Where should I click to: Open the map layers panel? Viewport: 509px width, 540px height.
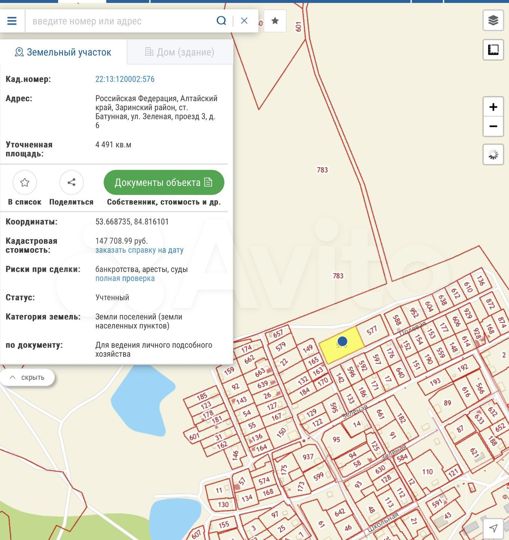[x=493, y=21]
